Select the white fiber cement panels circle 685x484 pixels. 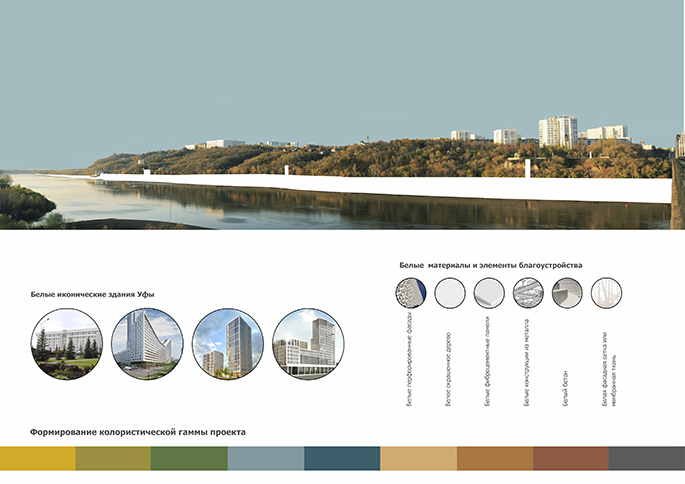489,293
